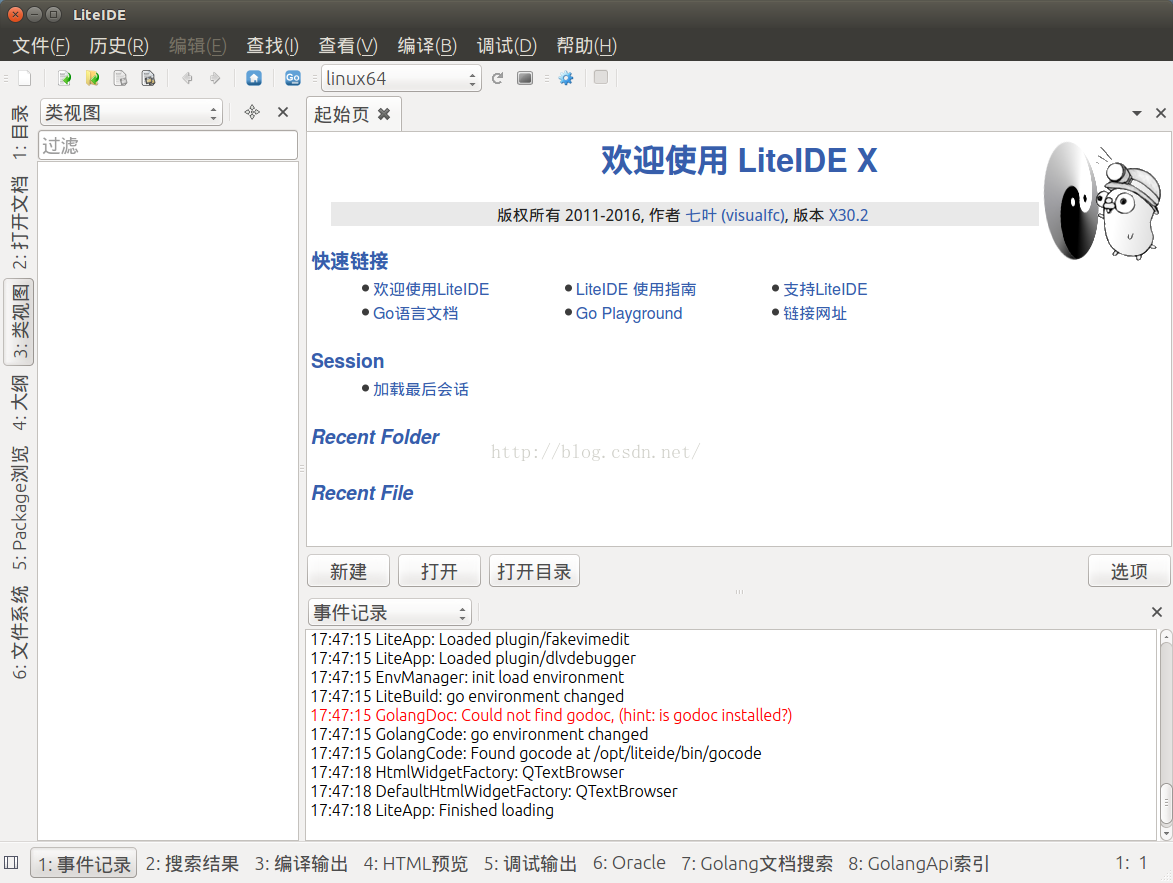Toggle the 2: 搜索结果 bottom tab
1173x883 pixels.
pyautogui.click(x=192, y=864)
